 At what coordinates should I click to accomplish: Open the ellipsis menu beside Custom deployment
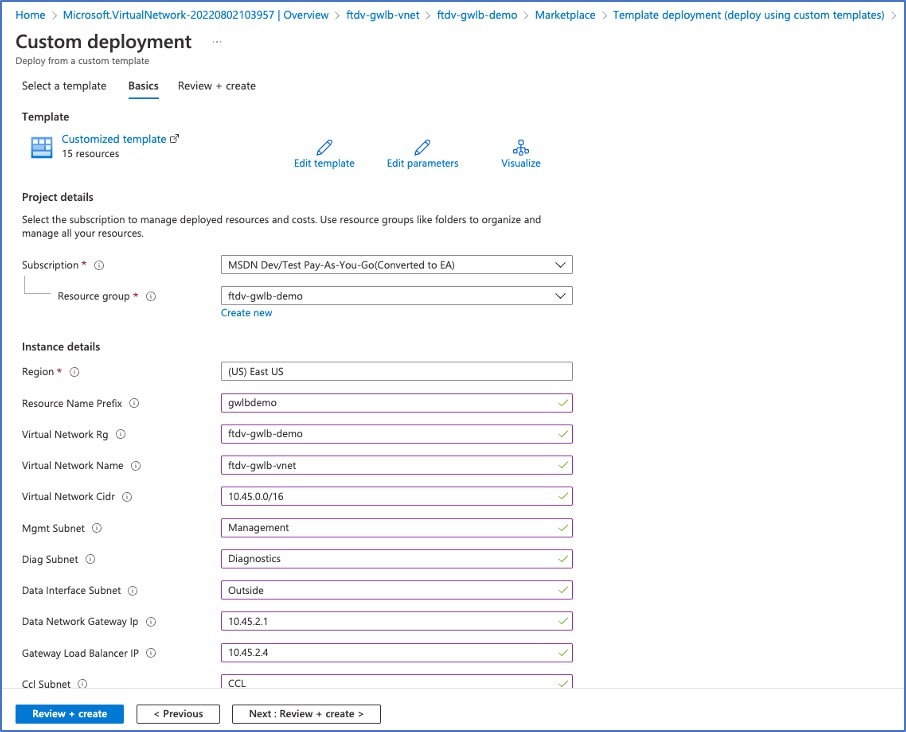coord(214,41)
